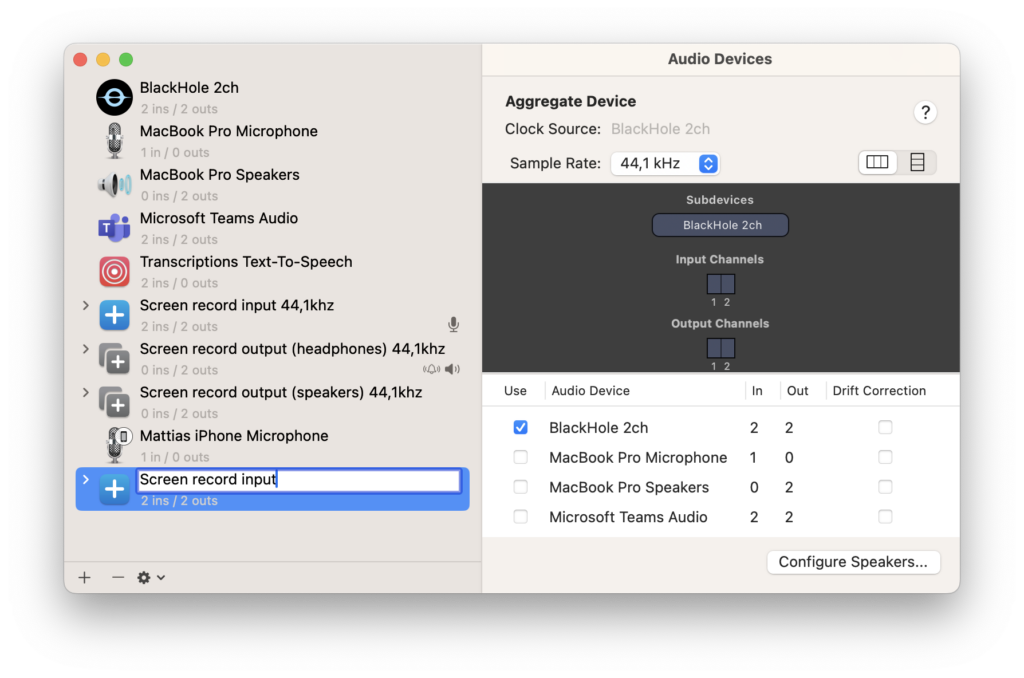The image size is (1024, 678).
Task: Expand Screen record input 44,1khz device
Action: click(x=86, y=305)
